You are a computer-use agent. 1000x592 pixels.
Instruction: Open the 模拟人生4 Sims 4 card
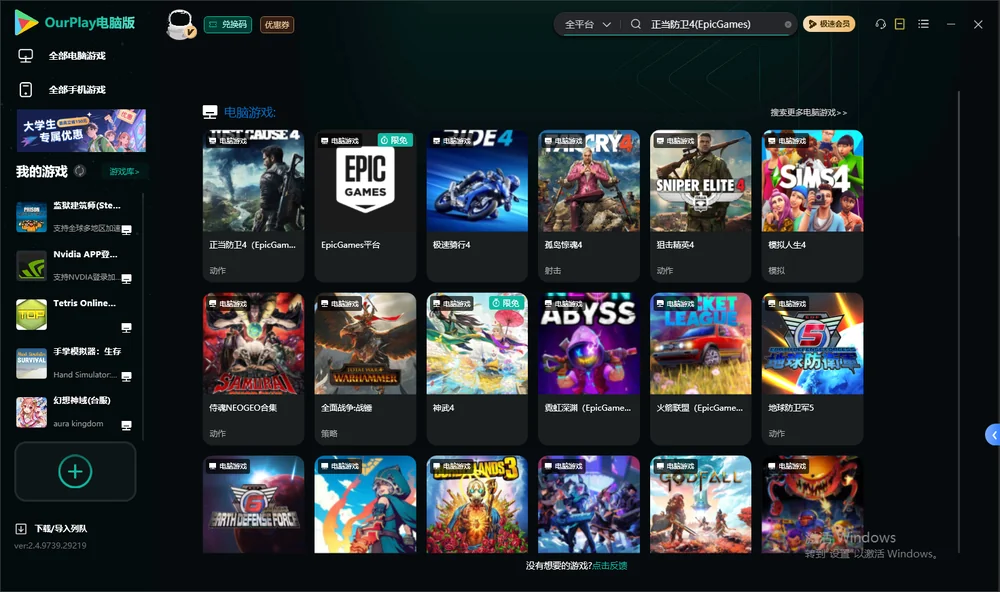point(812,206)
